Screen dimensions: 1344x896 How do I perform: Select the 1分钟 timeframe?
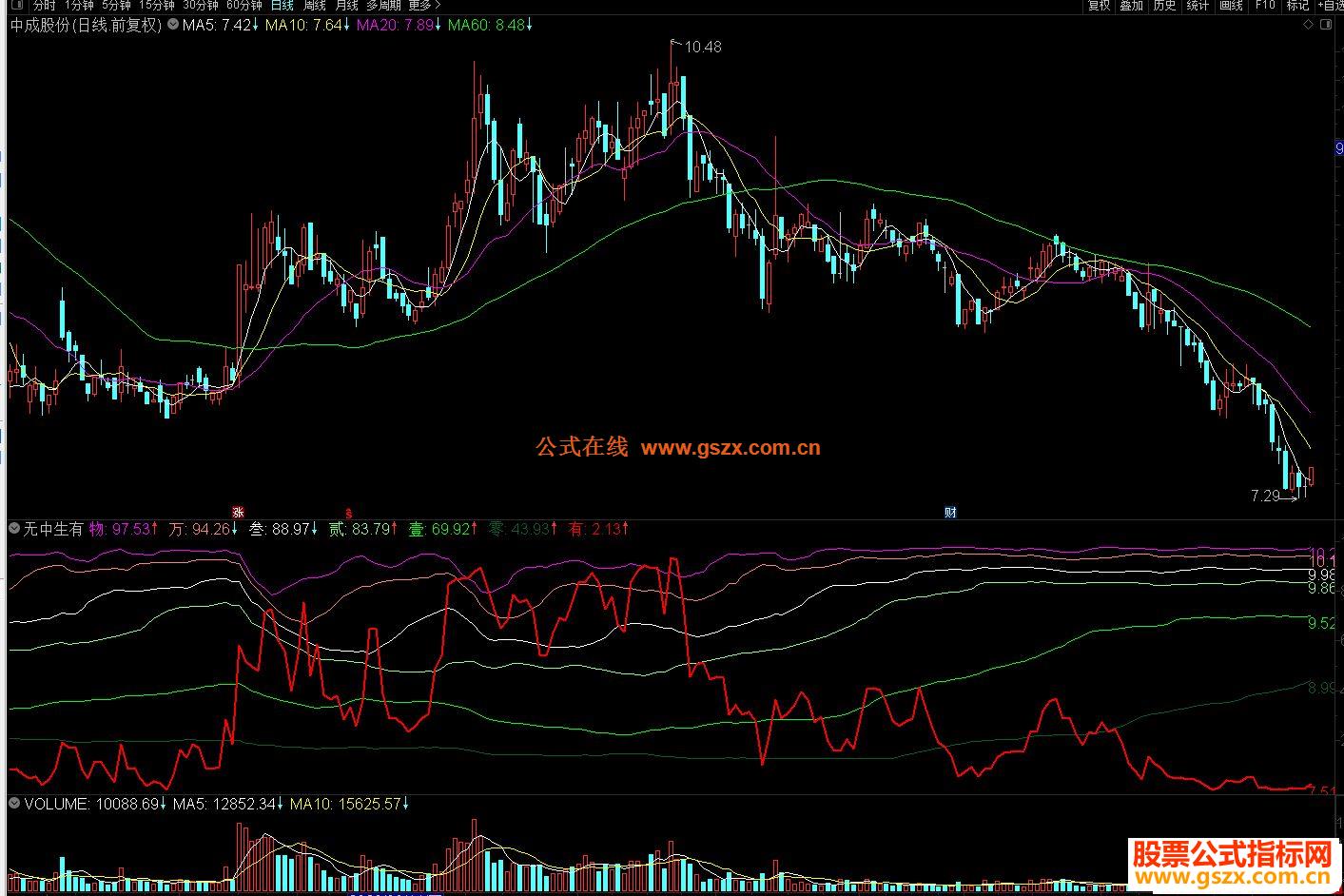pyautogui.click(x=78, y=6)
